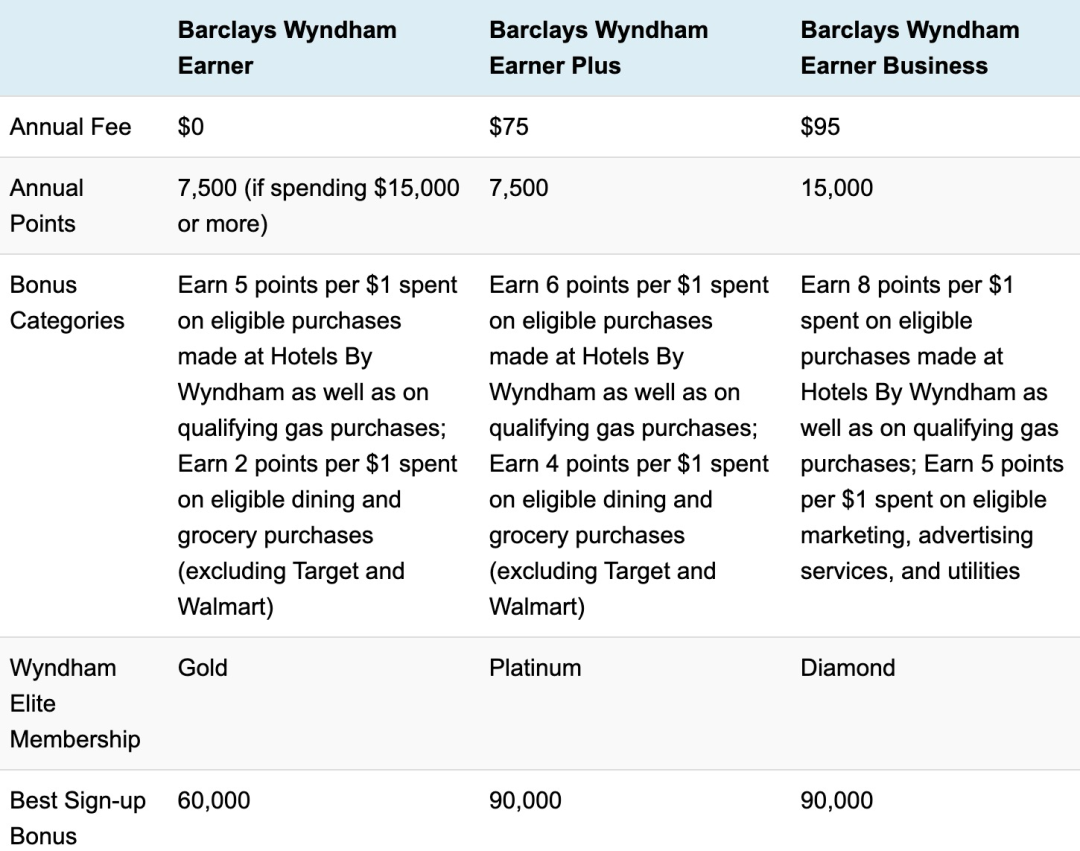Click the Best Sign-up Bonus row label
The height and width of the screenshot is (851, 1080).
[x=78, y=818]
